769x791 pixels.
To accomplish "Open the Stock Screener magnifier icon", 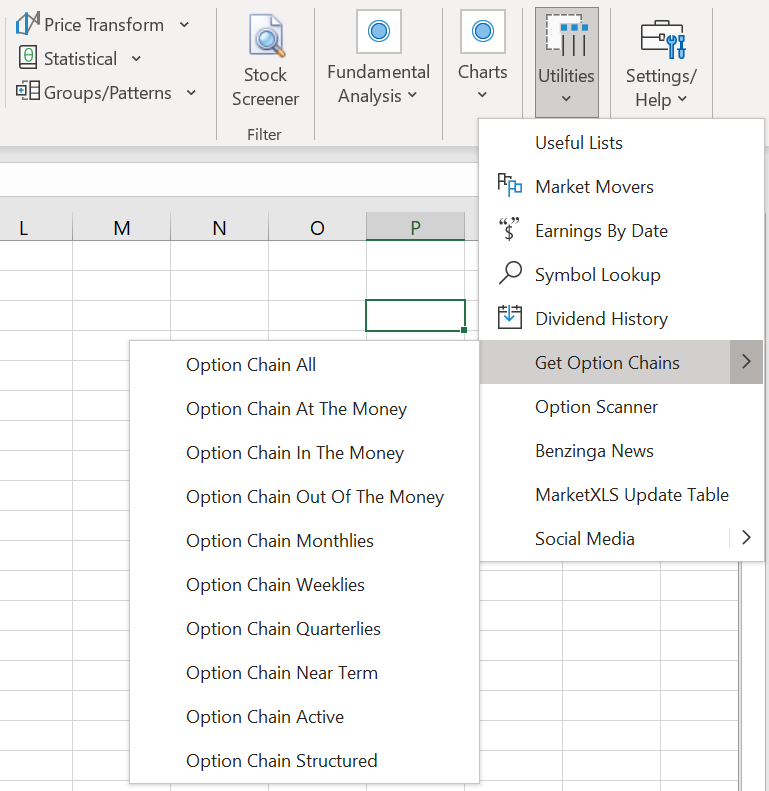I will click(x=266, y=35).
